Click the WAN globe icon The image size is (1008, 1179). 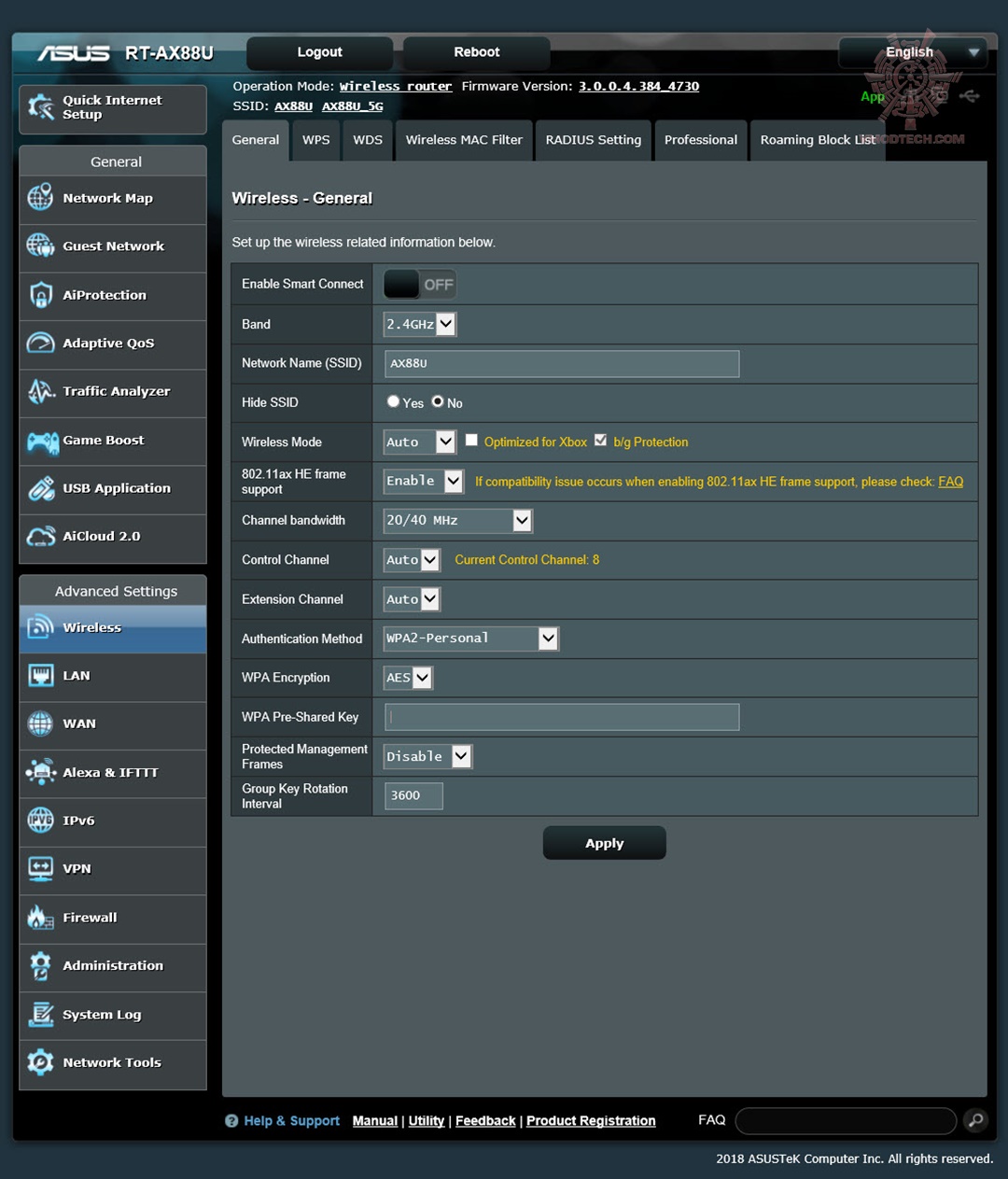pos(41,723)
